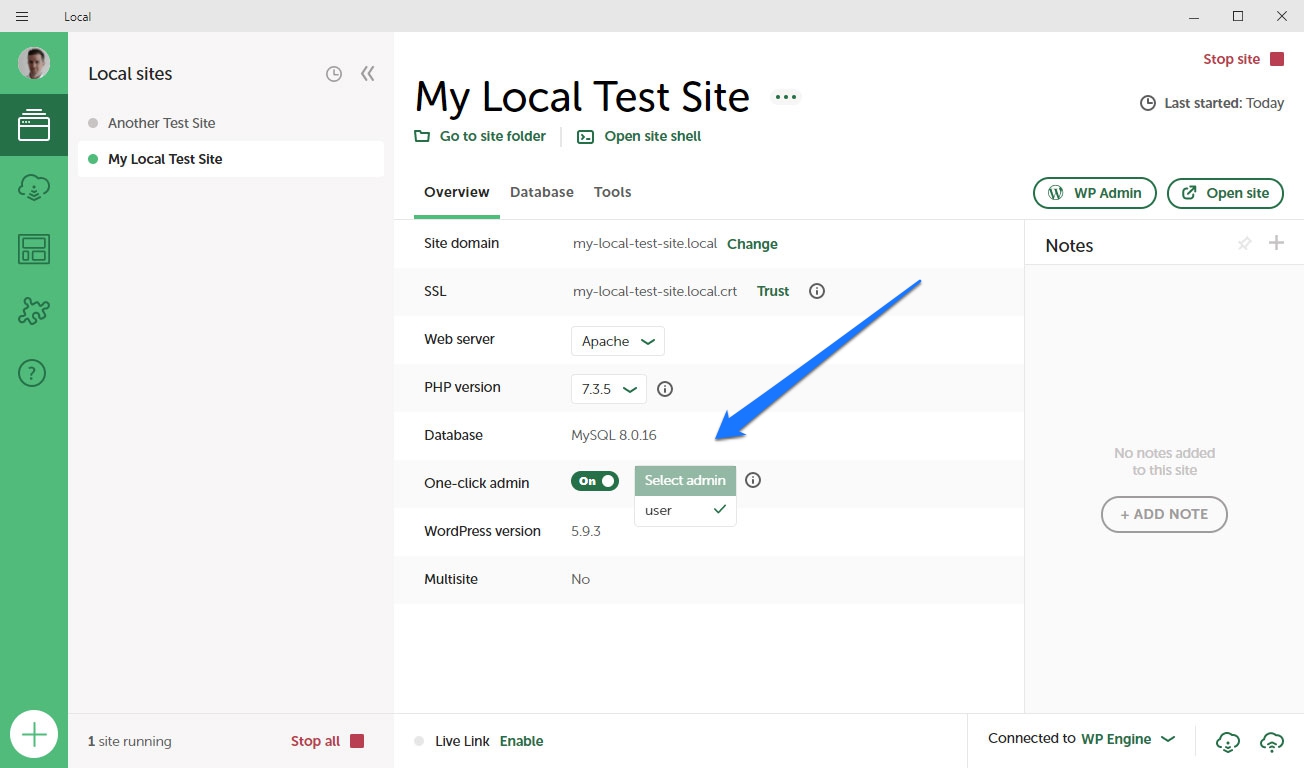The width and height of the screenshot is (1304, 768).
Task: Click the WordPress version 5.9.3 value
Action: (586, 531)
